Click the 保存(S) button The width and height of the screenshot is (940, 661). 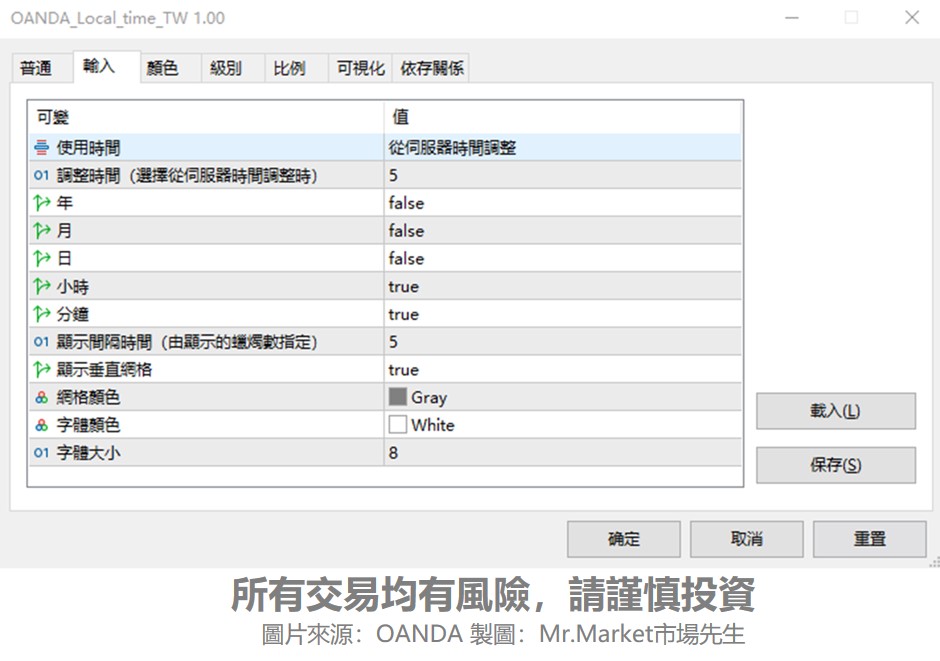836,465
